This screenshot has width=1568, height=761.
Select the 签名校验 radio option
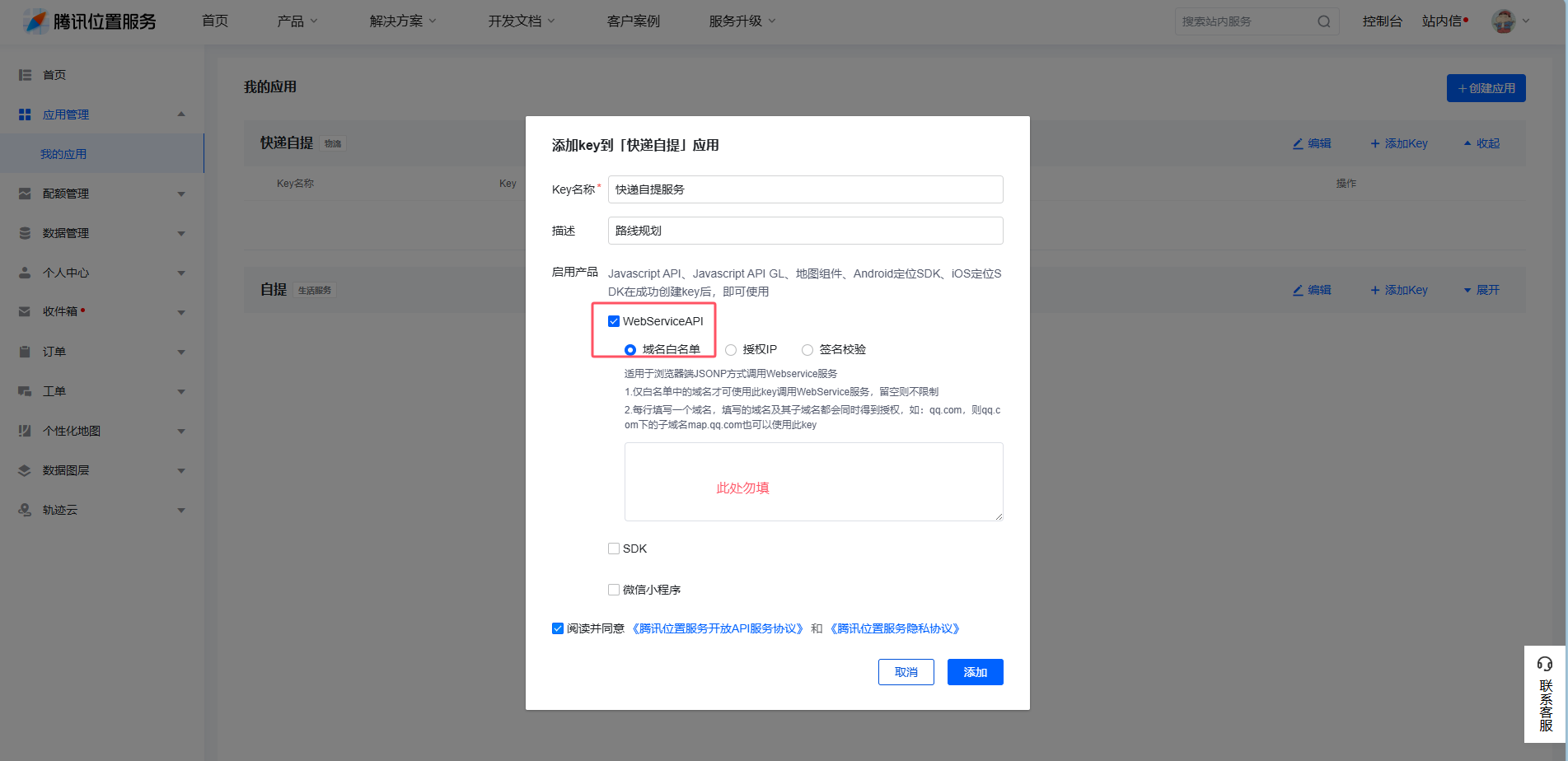[x=807, y=350]
